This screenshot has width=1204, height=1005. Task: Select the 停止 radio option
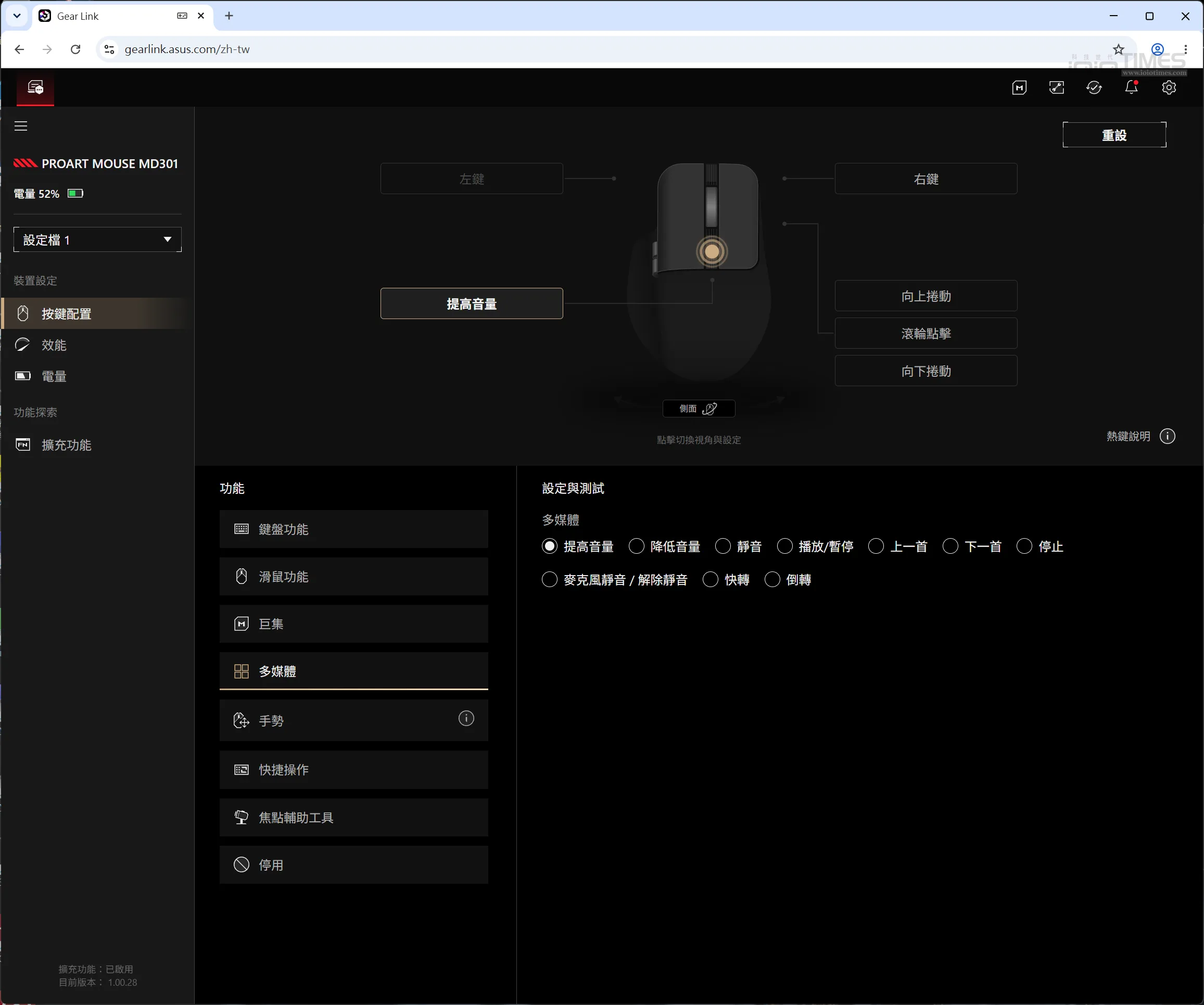[x=1024, y=546]
